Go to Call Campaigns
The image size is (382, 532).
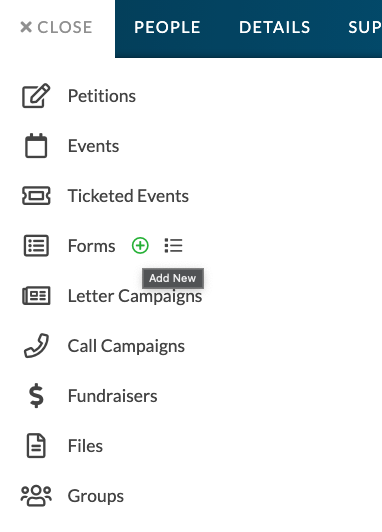pyautogui.click(x=126, y=346)
